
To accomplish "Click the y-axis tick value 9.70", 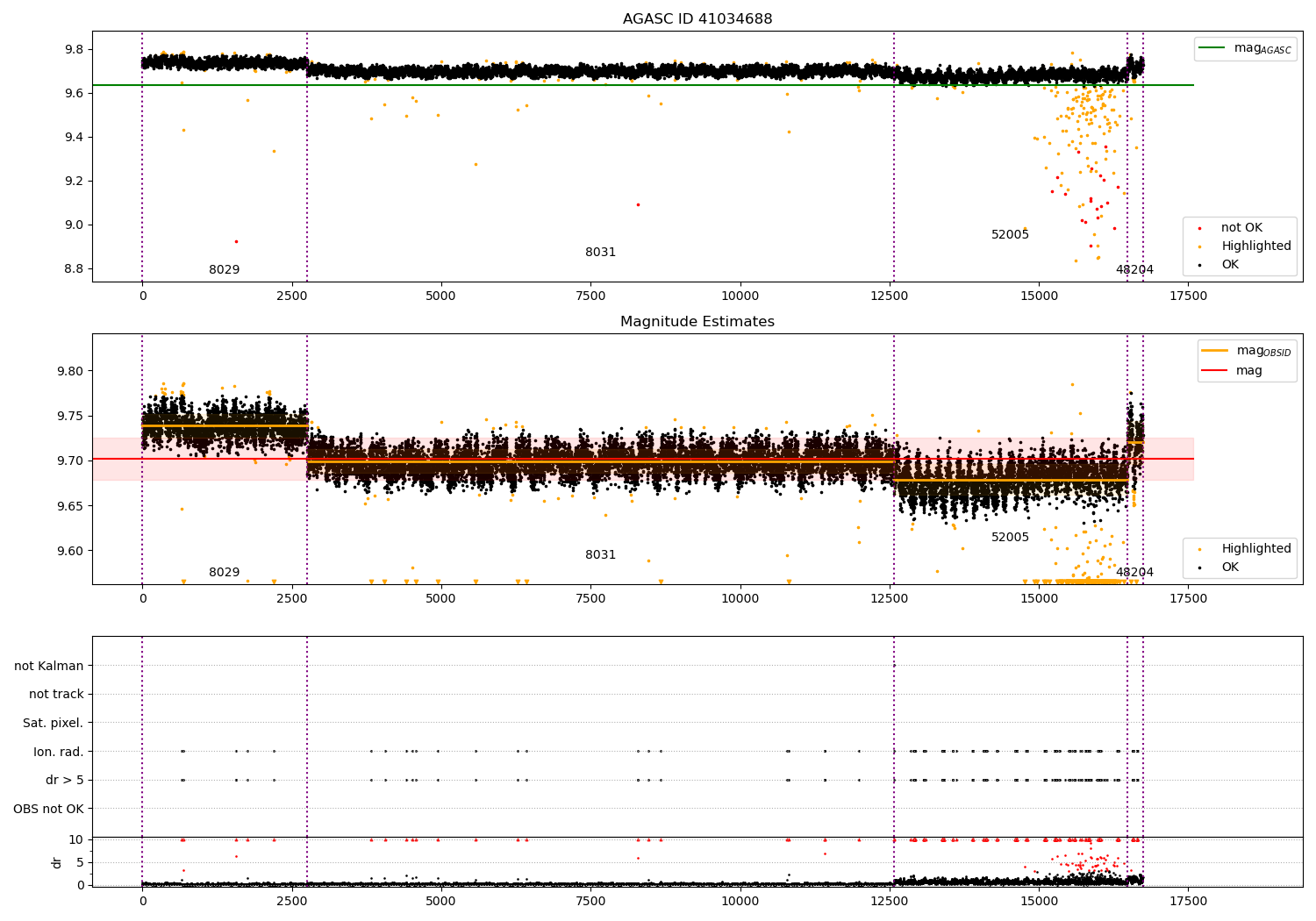I will click(x=69, y=461).
